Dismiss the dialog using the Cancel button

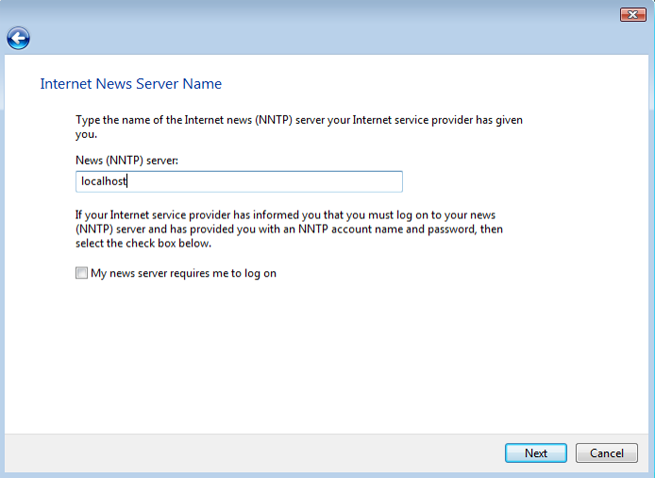[x=606, y=453]
